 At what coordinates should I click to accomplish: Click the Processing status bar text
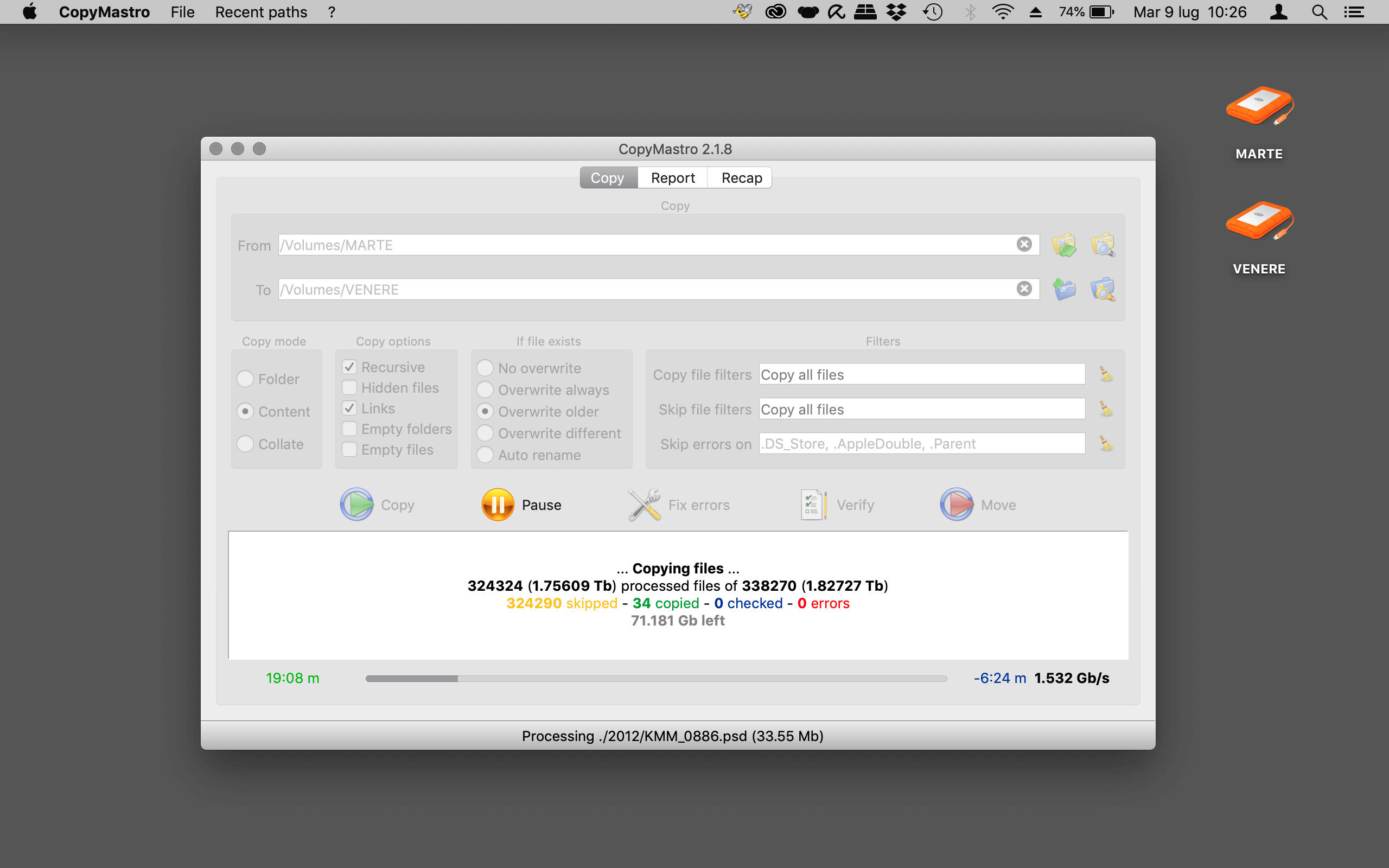(673, 736)
